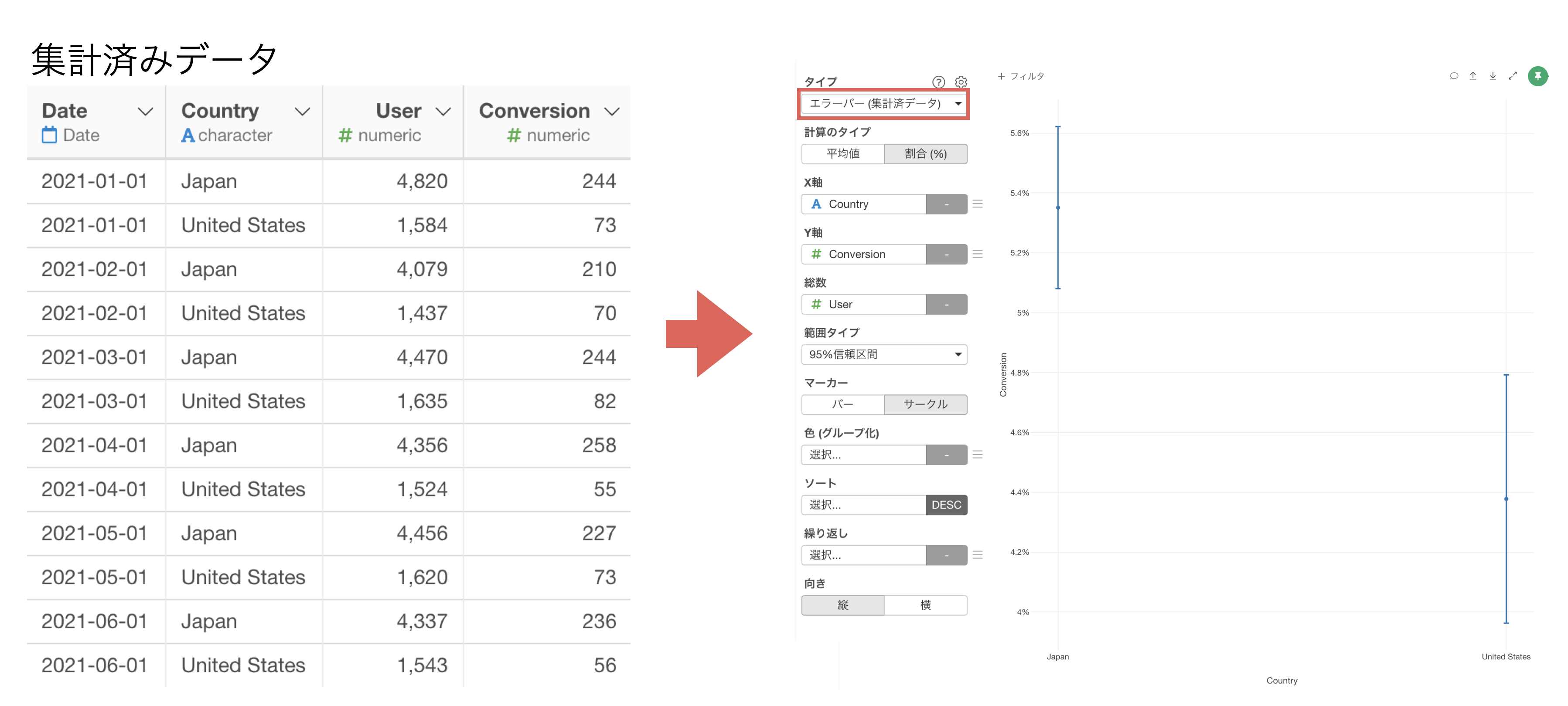Expand the Country column header chevron
Image resolution: width=1568 pixels, height=706 pixels.
[302, 112]
